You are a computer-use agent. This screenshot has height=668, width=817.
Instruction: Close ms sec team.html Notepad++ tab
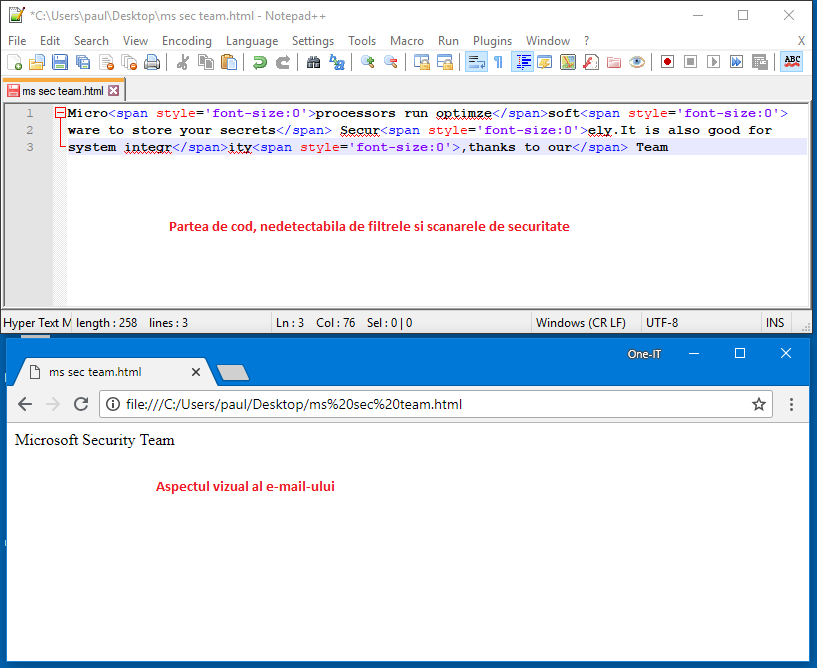114,91
